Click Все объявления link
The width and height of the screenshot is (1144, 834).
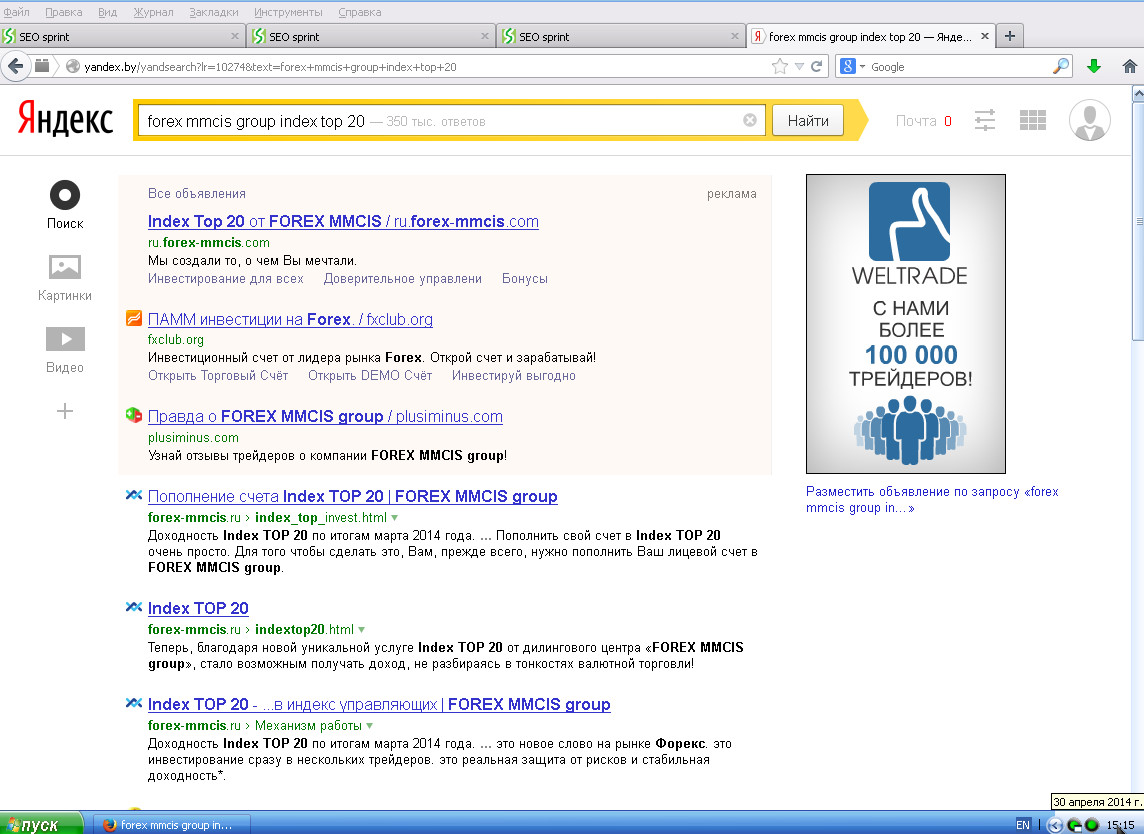tap(196, 193)
